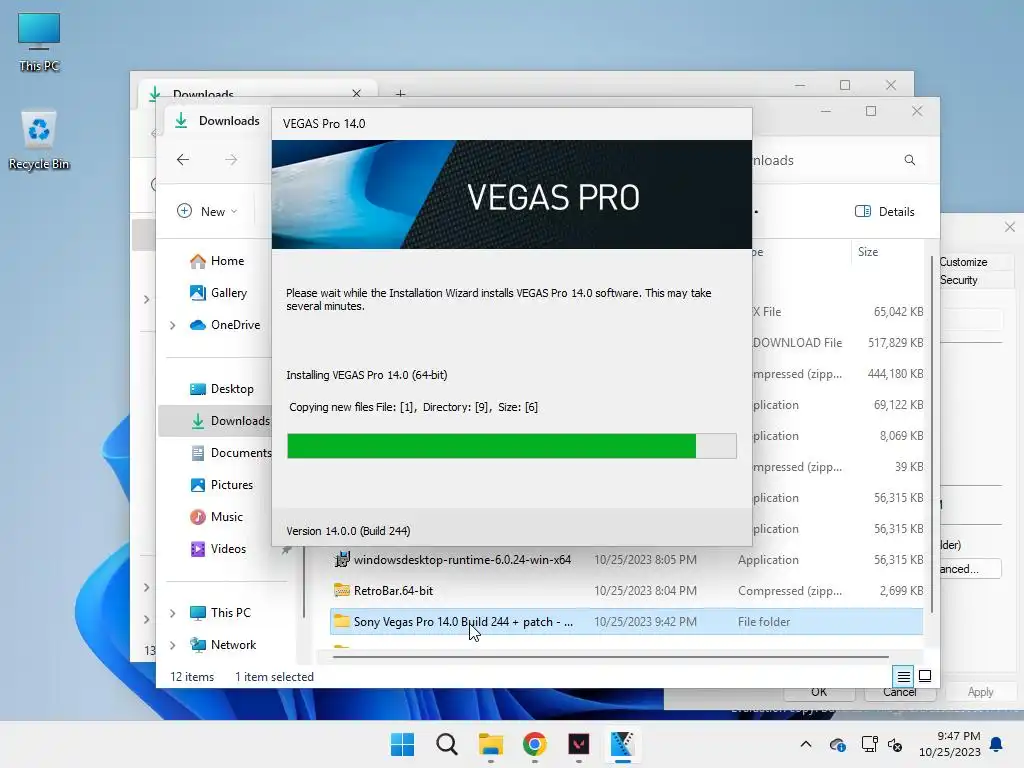This screenshot has width=1024, height=768.
Task: Click the horizontal scrollbar of file list
Action: [611, 656]
